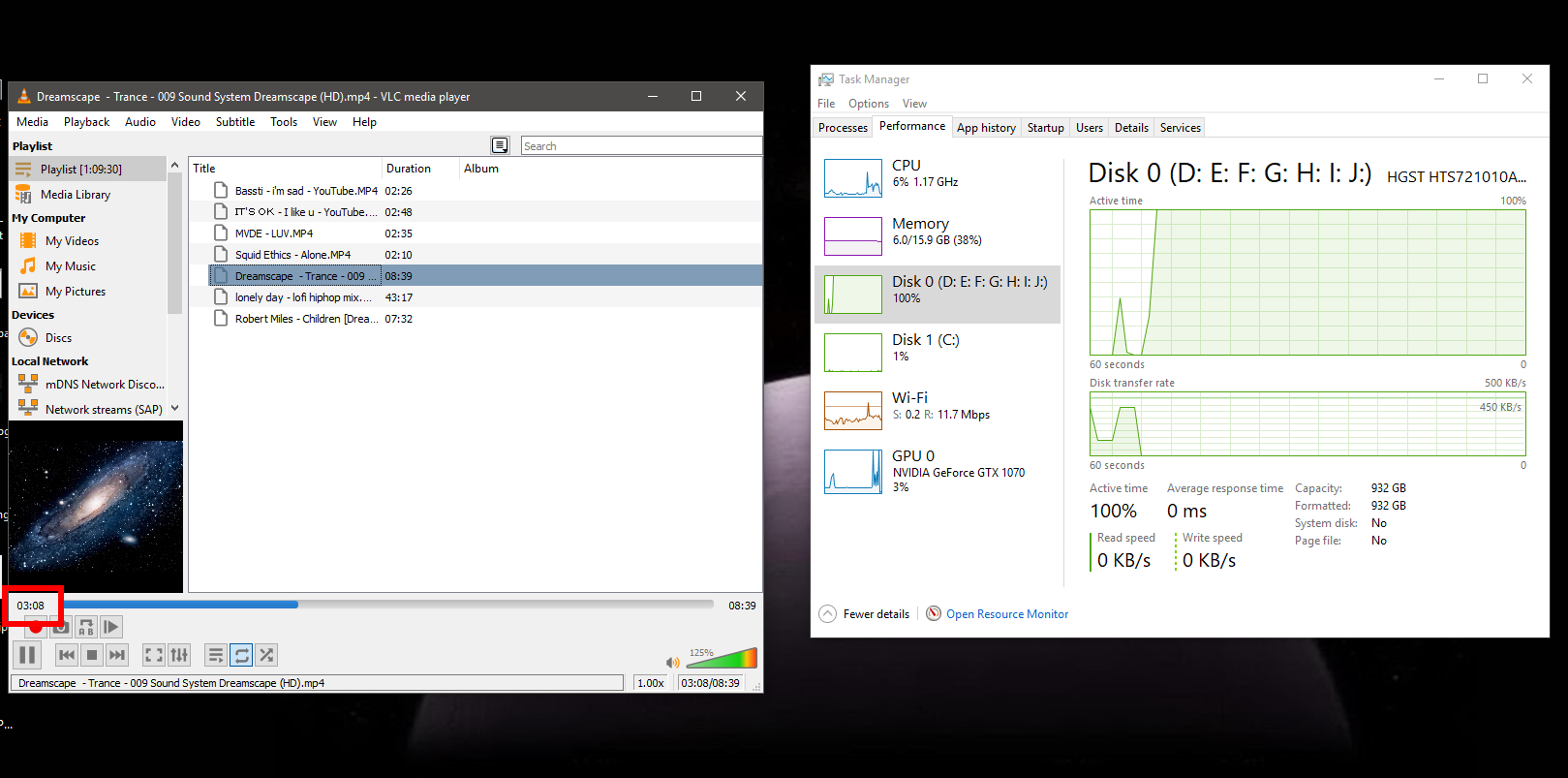Open the VLC Media menu

(32, 122)
